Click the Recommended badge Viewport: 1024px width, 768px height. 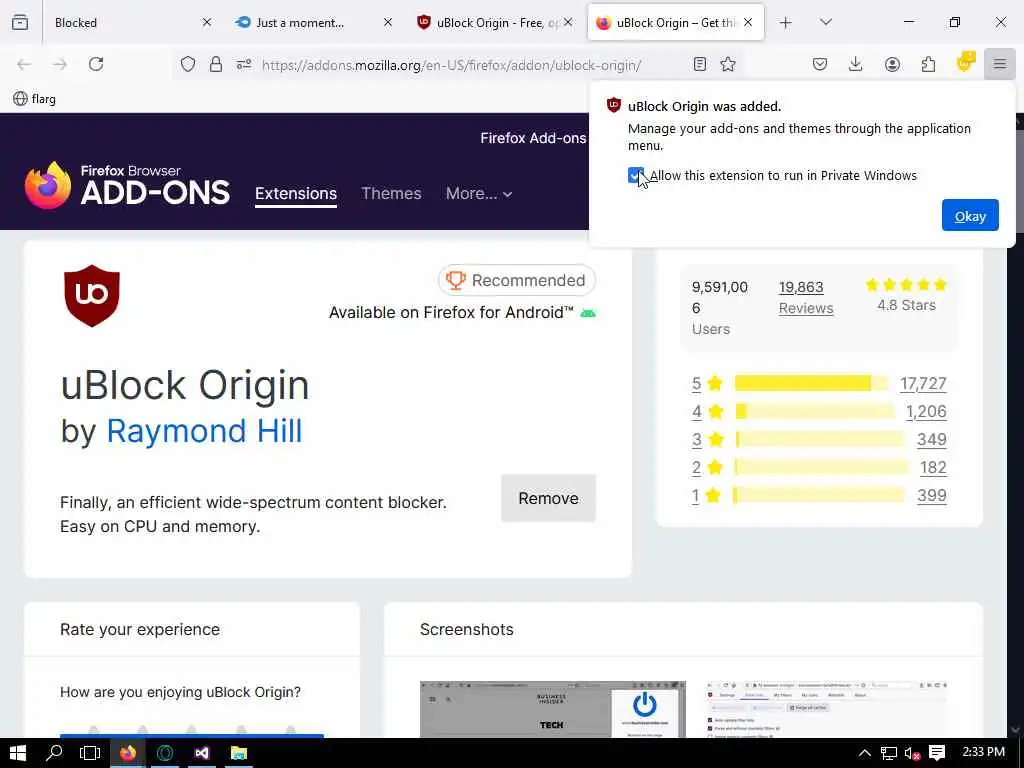(x=517, y=280)
